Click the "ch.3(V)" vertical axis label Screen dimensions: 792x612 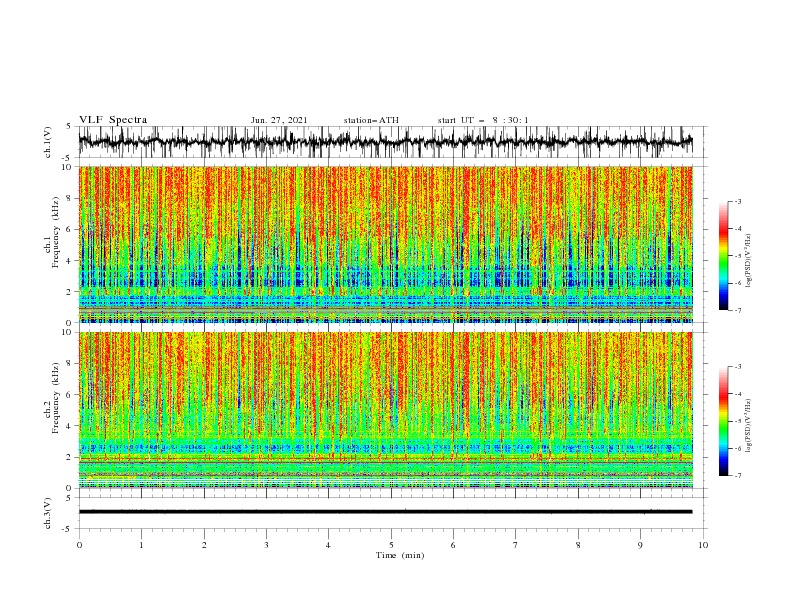pos(48,513)
